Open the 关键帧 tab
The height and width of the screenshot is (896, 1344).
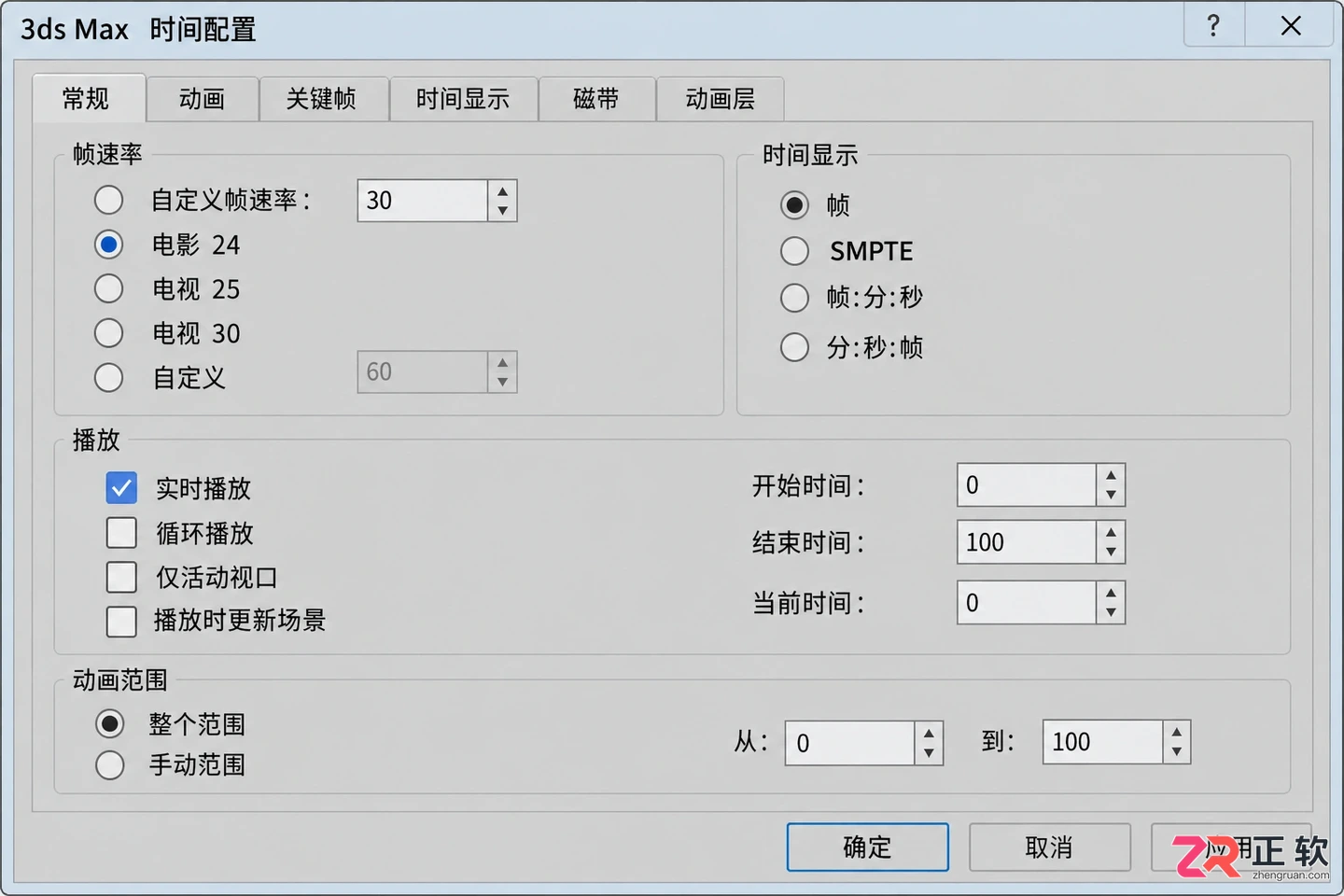pos(323,99)
